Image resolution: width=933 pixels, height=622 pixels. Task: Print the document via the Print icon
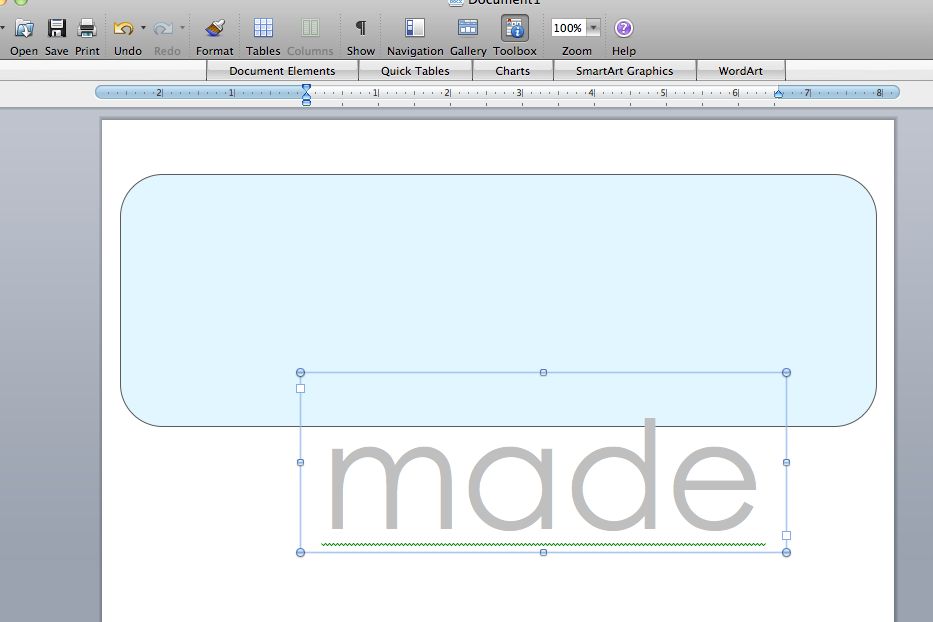tap(87, 28)
